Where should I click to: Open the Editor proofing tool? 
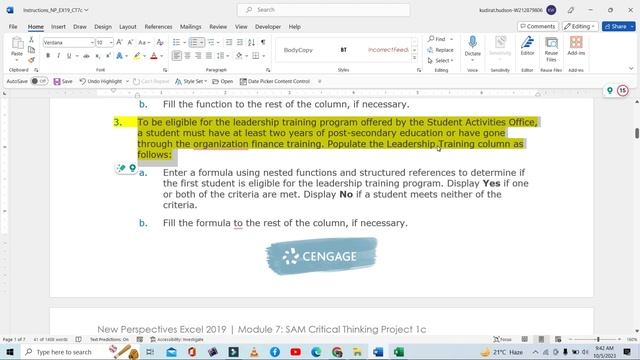[x=527, y=46]
